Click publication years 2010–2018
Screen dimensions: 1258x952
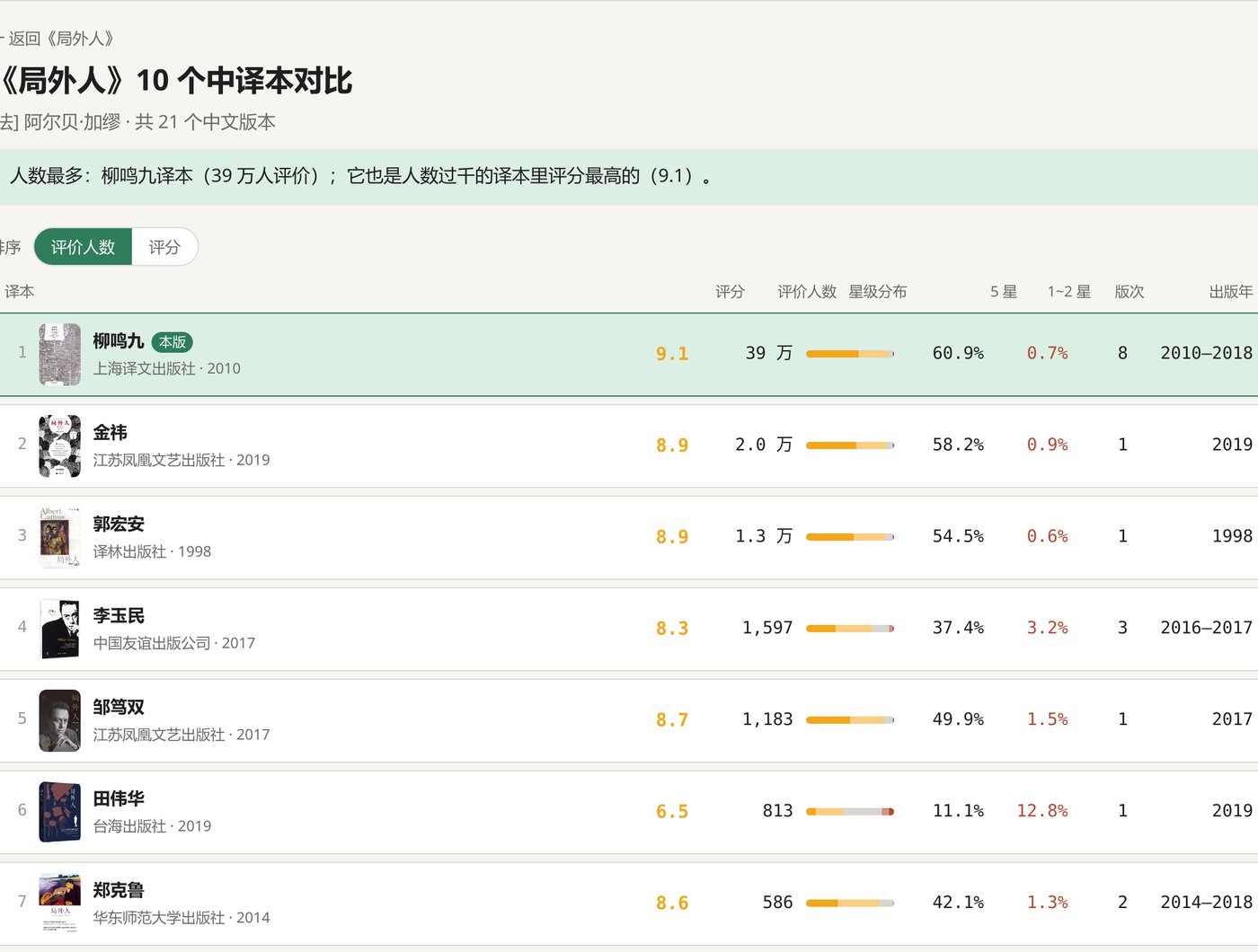1206,353
